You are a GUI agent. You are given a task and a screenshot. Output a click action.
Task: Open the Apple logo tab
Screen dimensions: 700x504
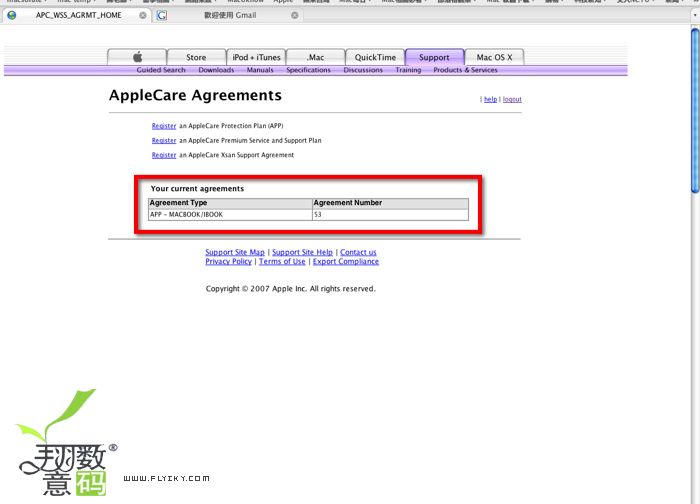(137, 57)
